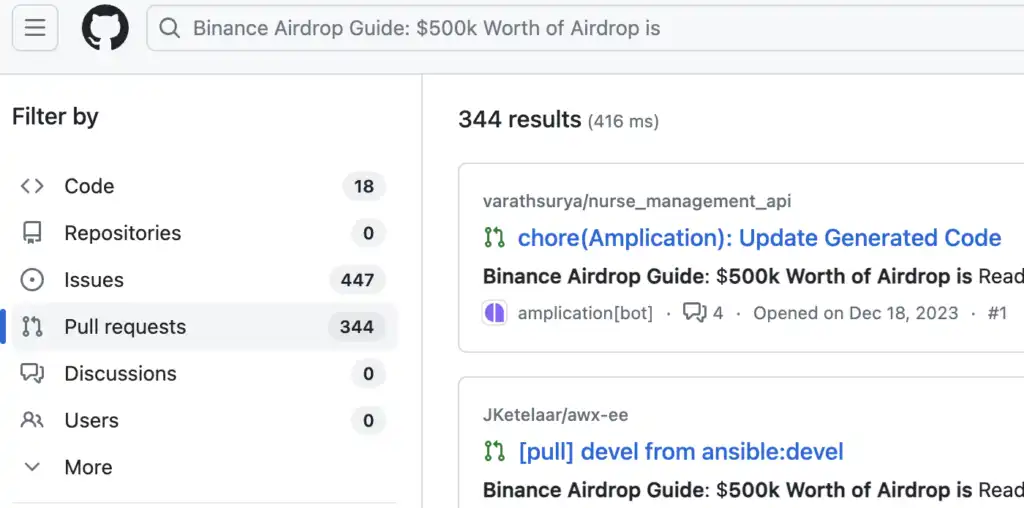Open JKetelaar/awx-ee repository link

click(x=555, y=415)
